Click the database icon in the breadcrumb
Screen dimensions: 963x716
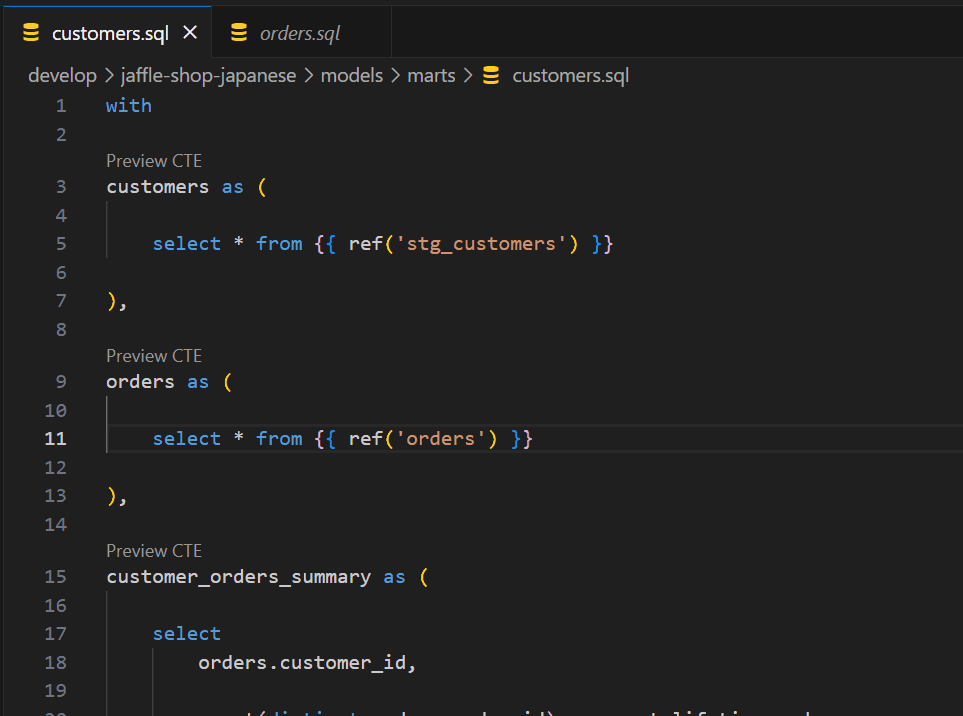tap(491, 76)
